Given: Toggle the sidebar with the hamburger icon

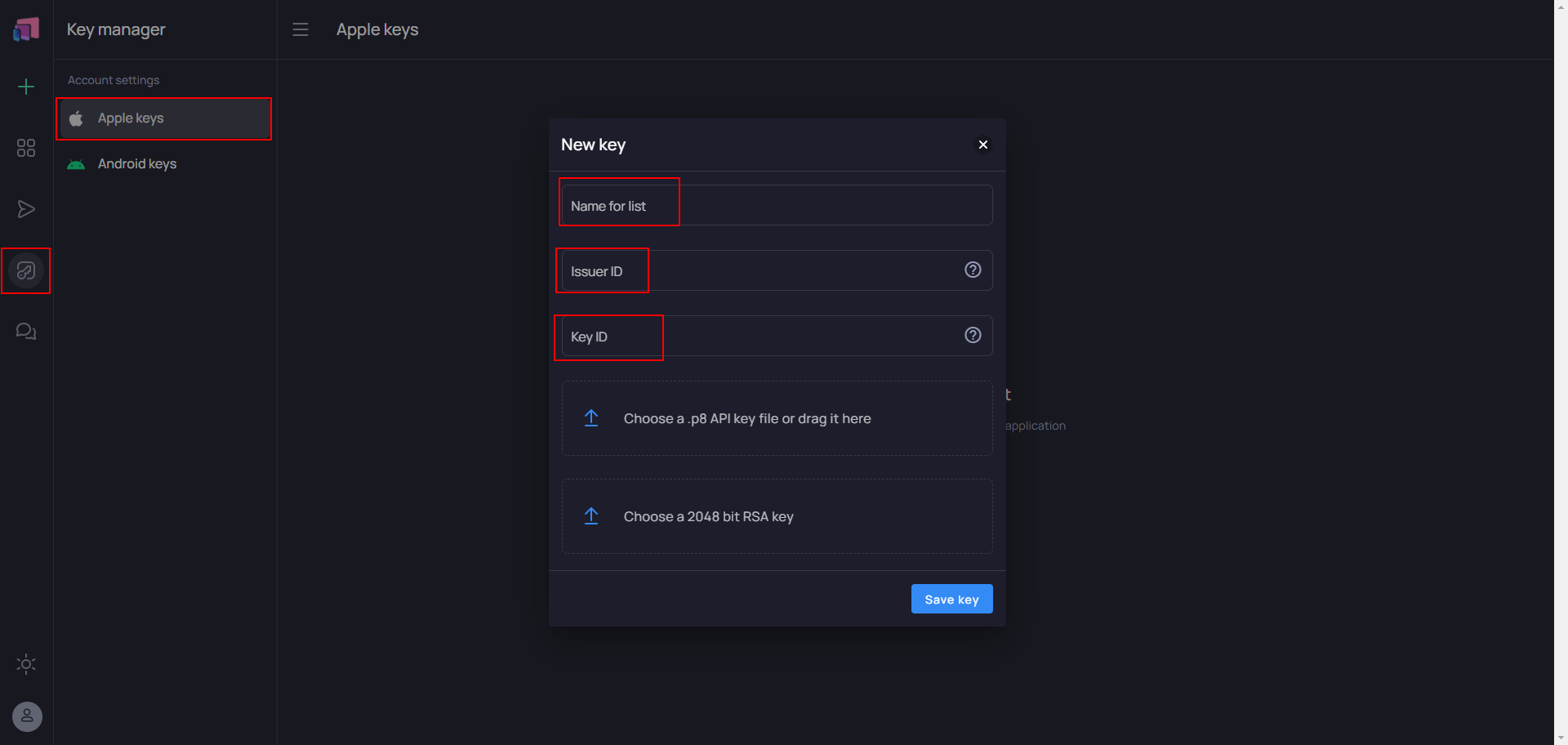Looking at the screenshot, I should tap(300, 29).
